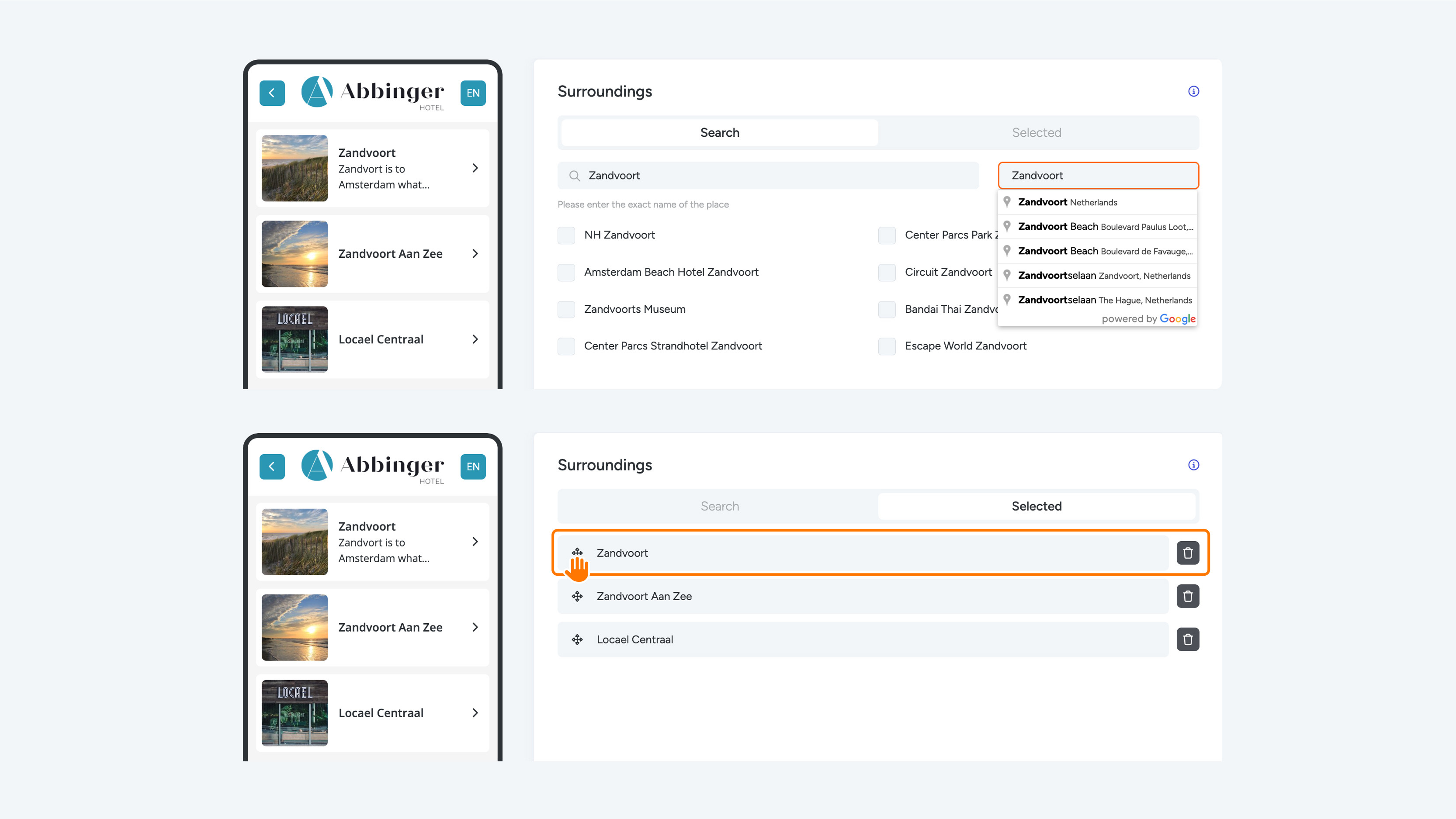
Task: Click map pin beside Zandvoortselaan The Hague suggestion
Action: coord(1007,299)
